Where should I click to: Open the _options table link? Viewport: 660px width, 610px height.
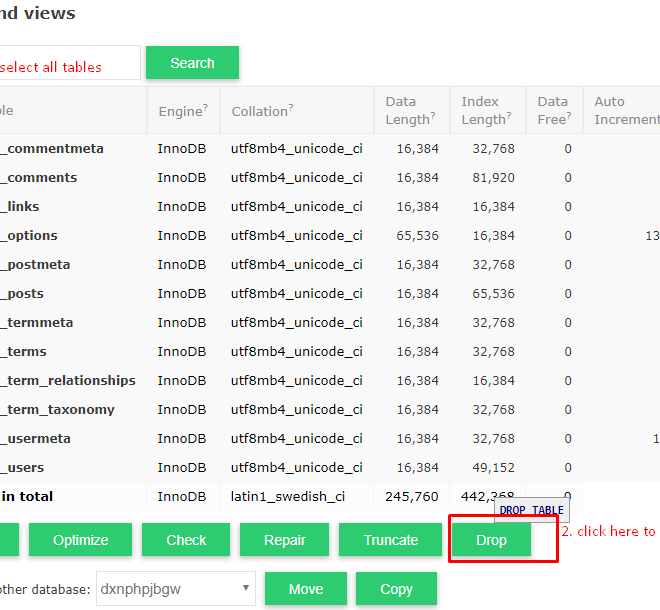point(29,235)
